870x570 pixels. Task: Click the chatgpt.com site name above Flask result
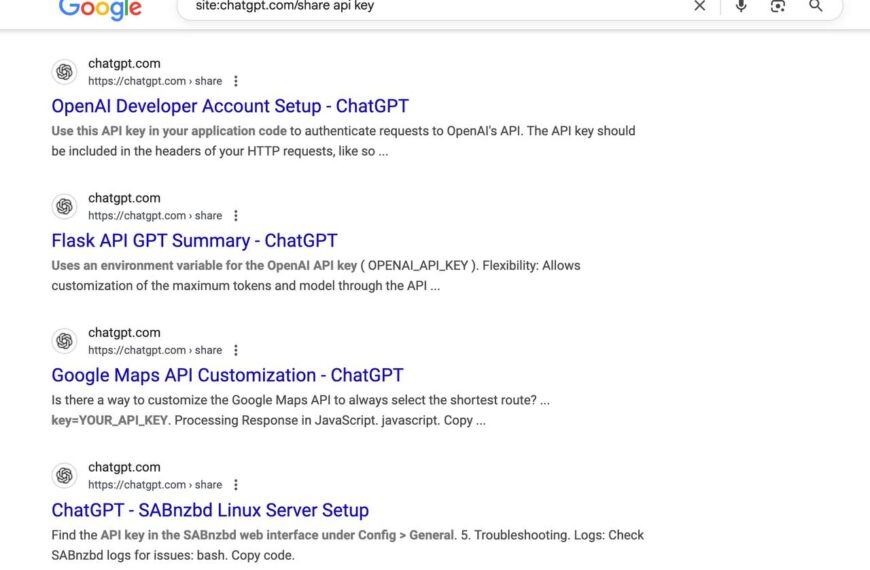tap(124, 198)
